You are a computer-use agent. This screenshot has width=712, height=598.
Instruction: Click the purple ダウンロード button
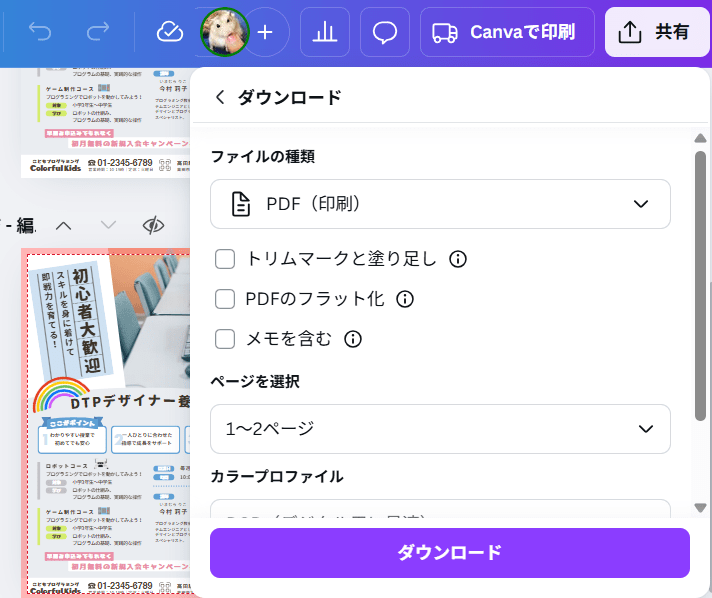coord(450,553)
